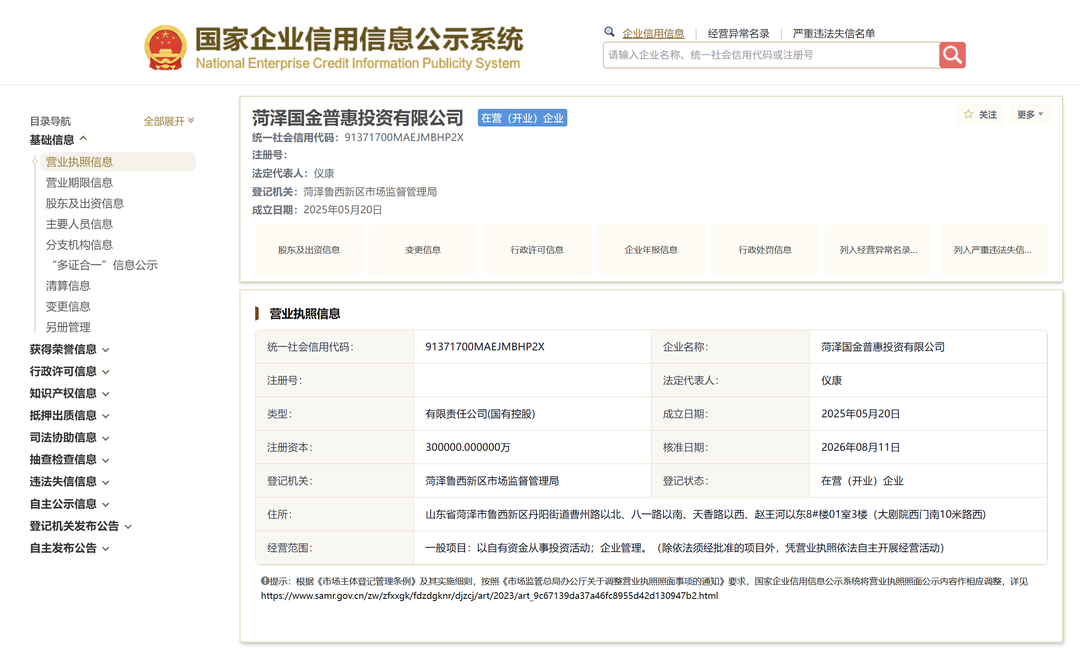Click the site title 国家企业信用信息公示系统
Screen dimensions: 1080x650
pyautogui.click(x=359, y=39)
